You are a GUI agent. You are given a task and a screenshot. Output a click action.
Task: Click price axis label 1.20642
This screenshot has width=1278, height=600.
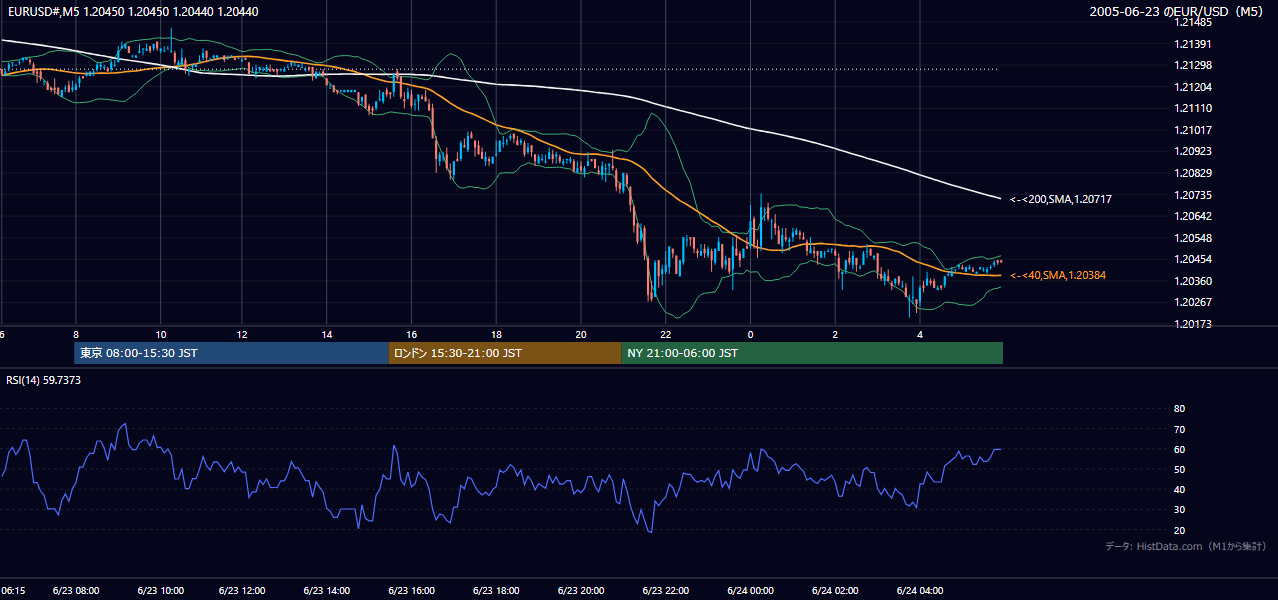pos(1192,216)
